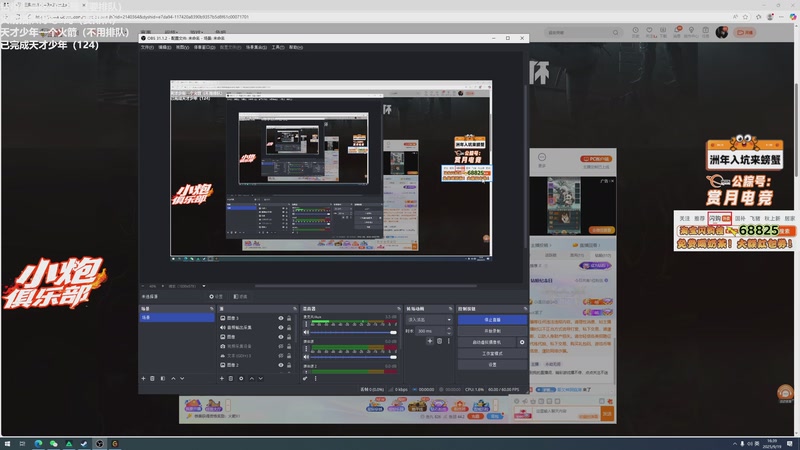Toggle lock on audio output capture source
800x450 pixels.
pyautogui.click(x=289, y=328)
